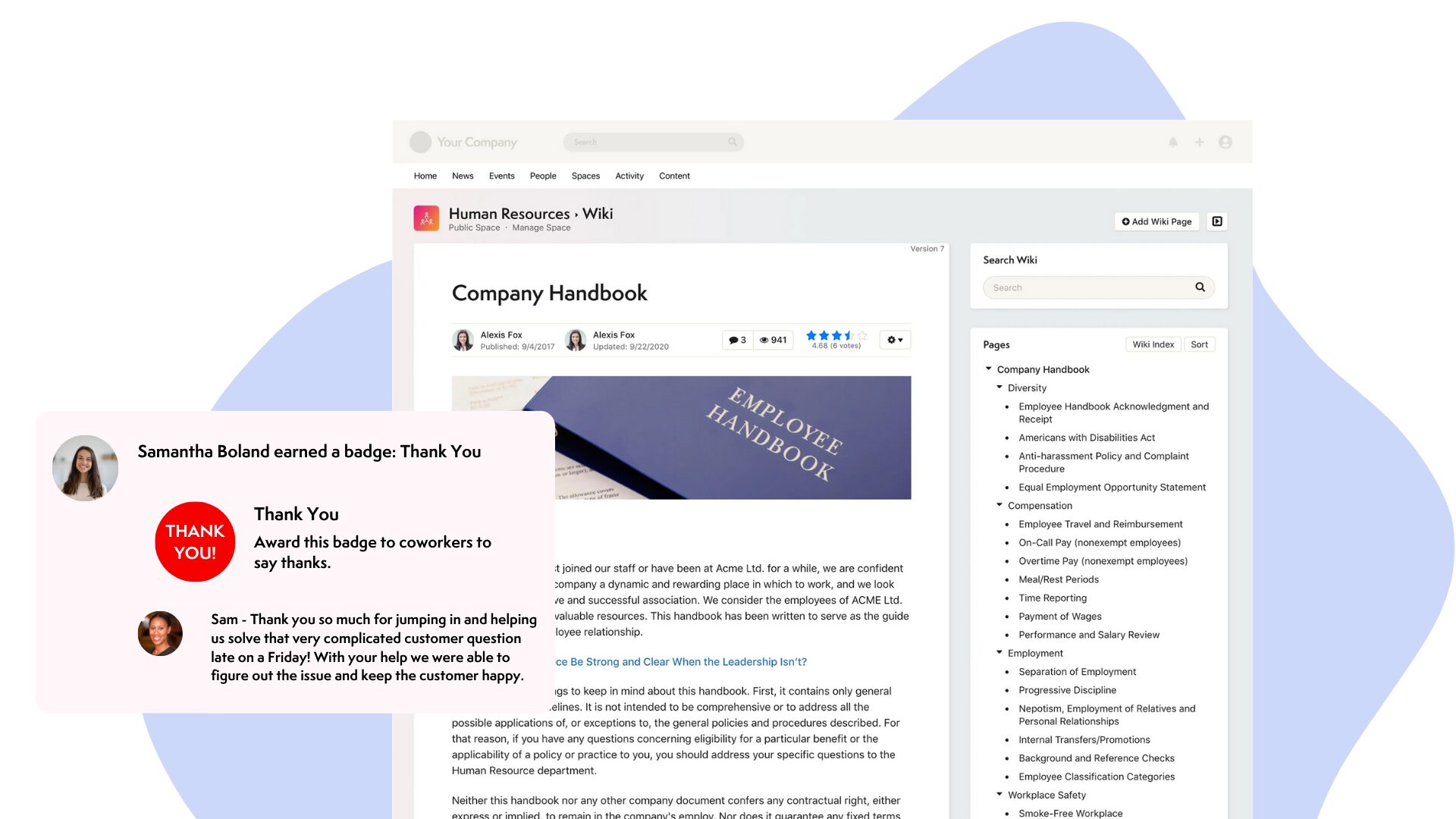The height and width of the screenshot is (819, 1456).
Task: Toggle the Wiki Index view
Action: pos(1153,344)
